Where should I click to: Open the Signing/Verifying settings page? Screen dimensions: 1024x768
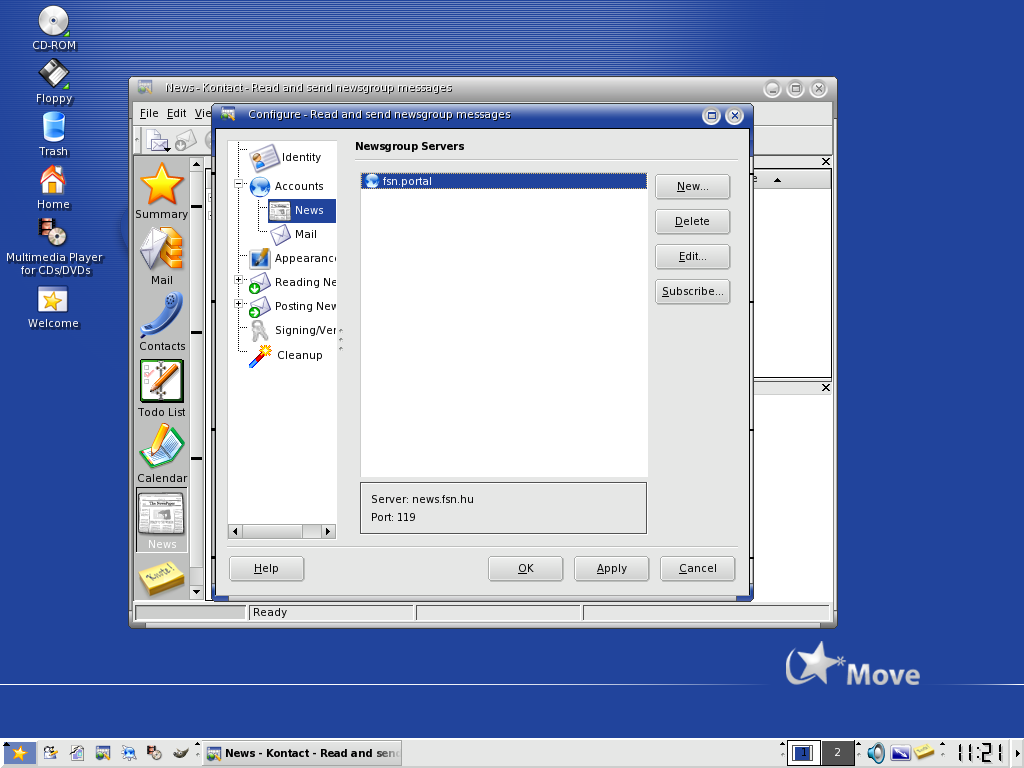(x=293, y=330)
